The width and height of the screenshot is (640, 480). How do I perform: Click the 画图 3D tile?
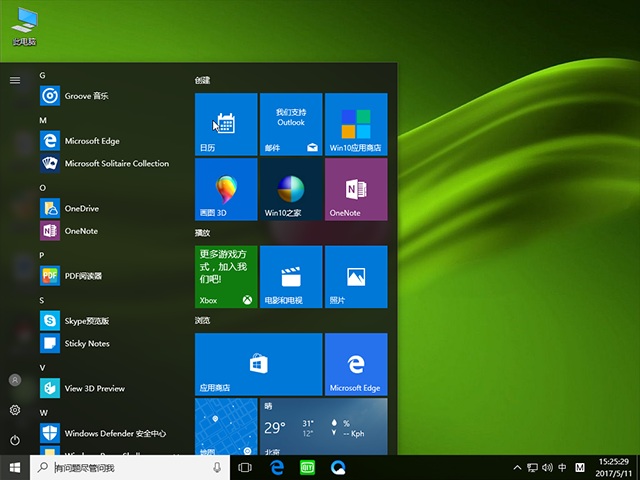click(225, 189)
